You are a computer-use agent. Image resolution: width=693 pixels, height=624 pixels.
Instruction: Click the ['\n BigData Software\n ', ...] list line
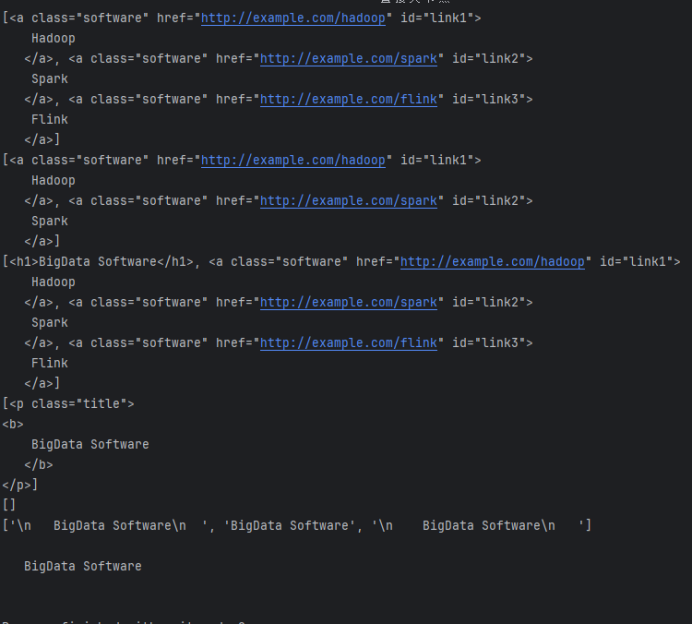[x=297, y=525]
